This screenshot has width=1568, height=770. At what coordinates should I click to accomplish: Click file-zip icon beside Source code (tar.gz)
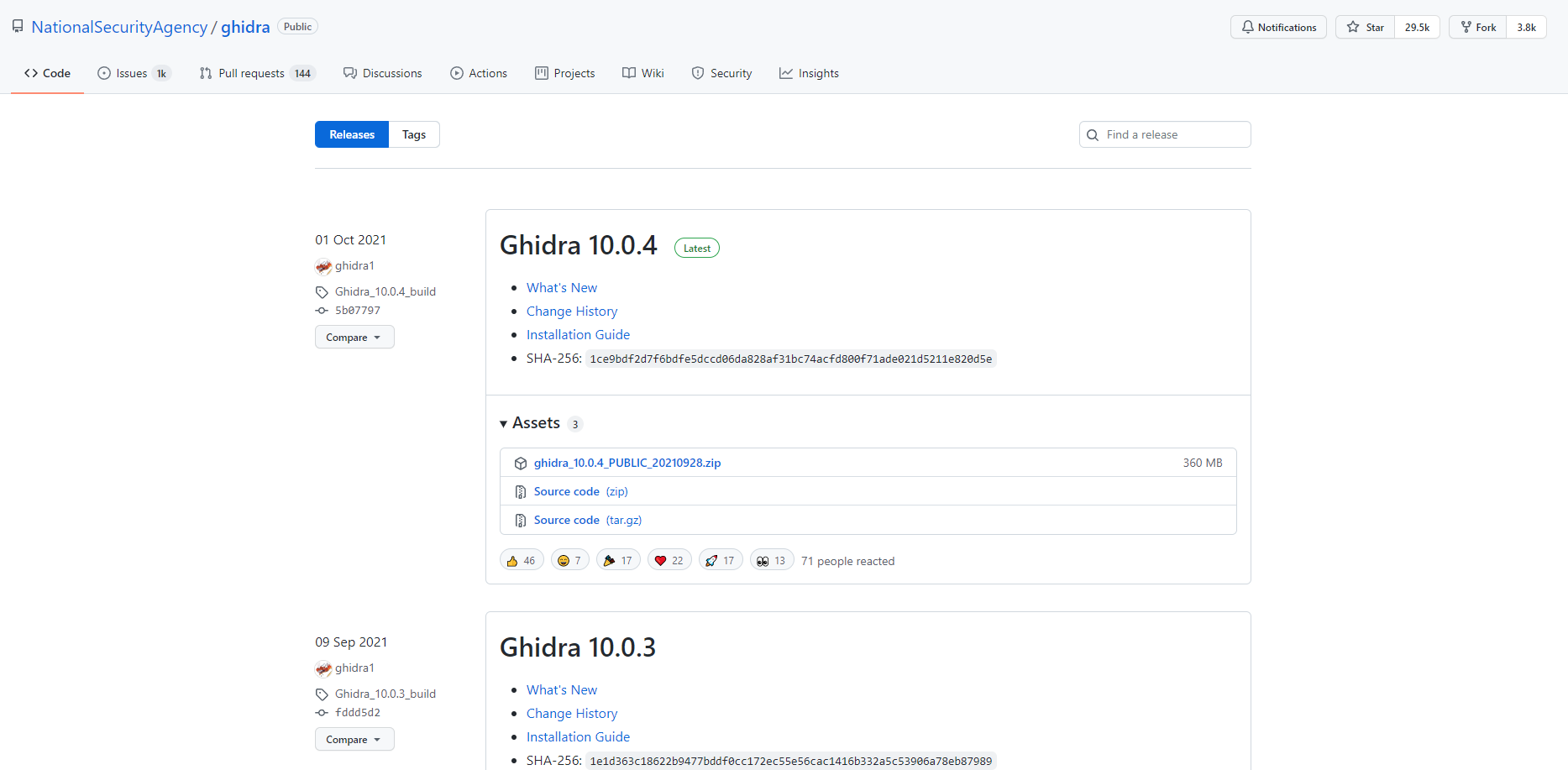pyautogui.click(x=521, y=521)
